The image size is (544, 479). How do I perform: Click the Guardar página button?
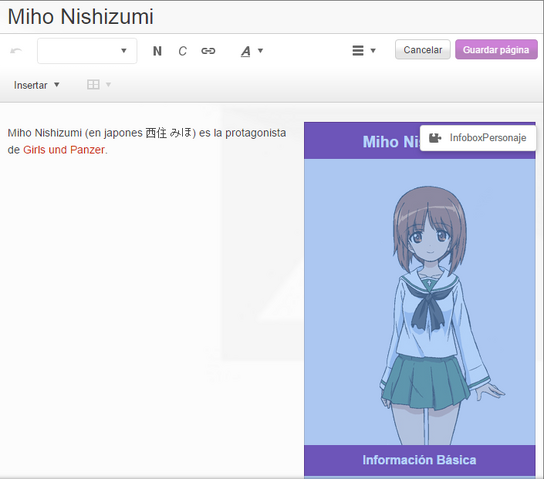[496, 50]
